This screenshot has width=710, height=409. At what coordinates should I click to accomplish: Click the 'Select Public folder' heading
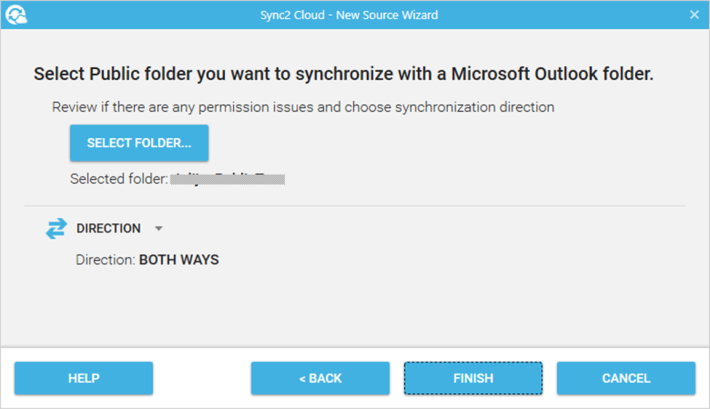coord(343,74)
